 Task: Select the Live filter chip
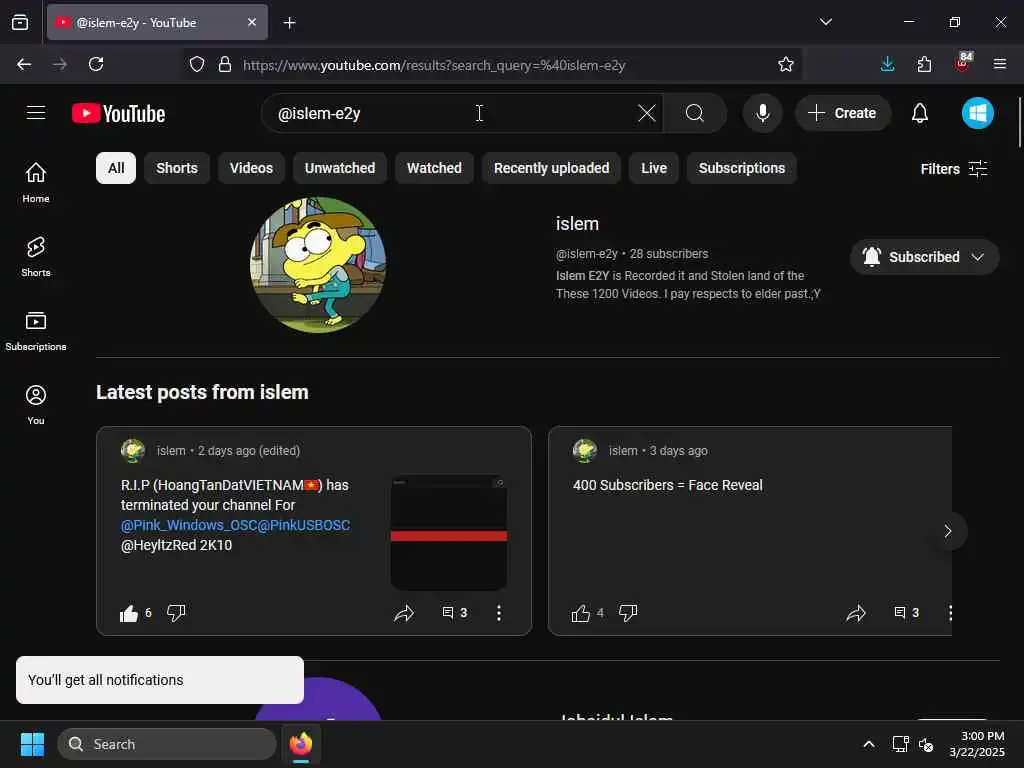click(x=654, y=168)
